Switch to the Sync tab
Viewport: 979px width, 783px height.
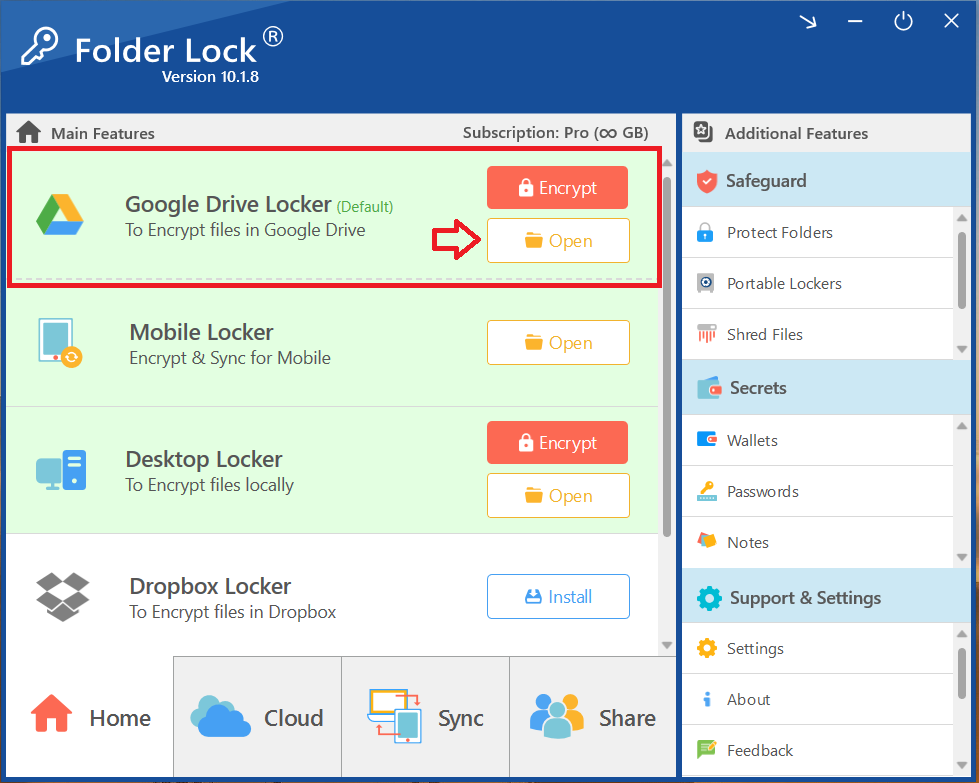click(425, 717)
